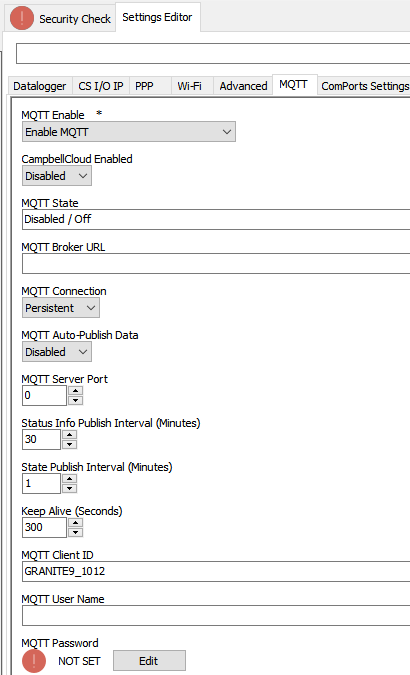Open the MQTT Enable dropdown
The height and width of the screenshot is (675, 410).
pos(129,132)
